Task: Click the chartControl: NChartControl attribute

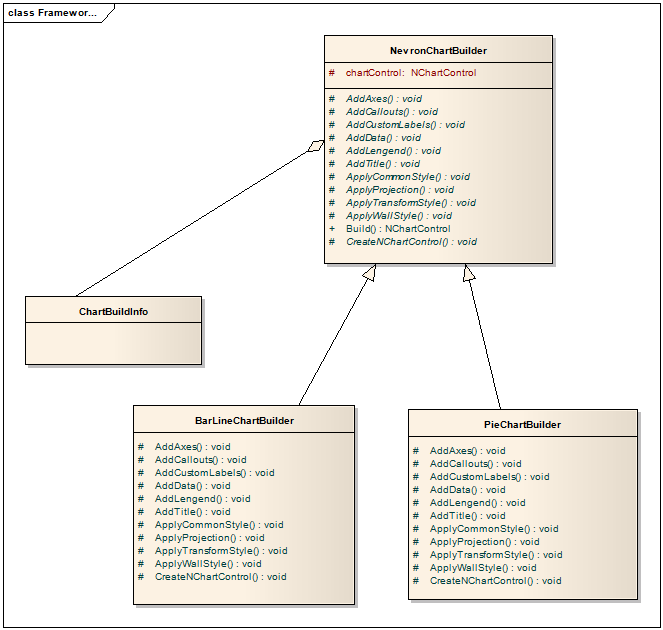Action: coord(410,73)
